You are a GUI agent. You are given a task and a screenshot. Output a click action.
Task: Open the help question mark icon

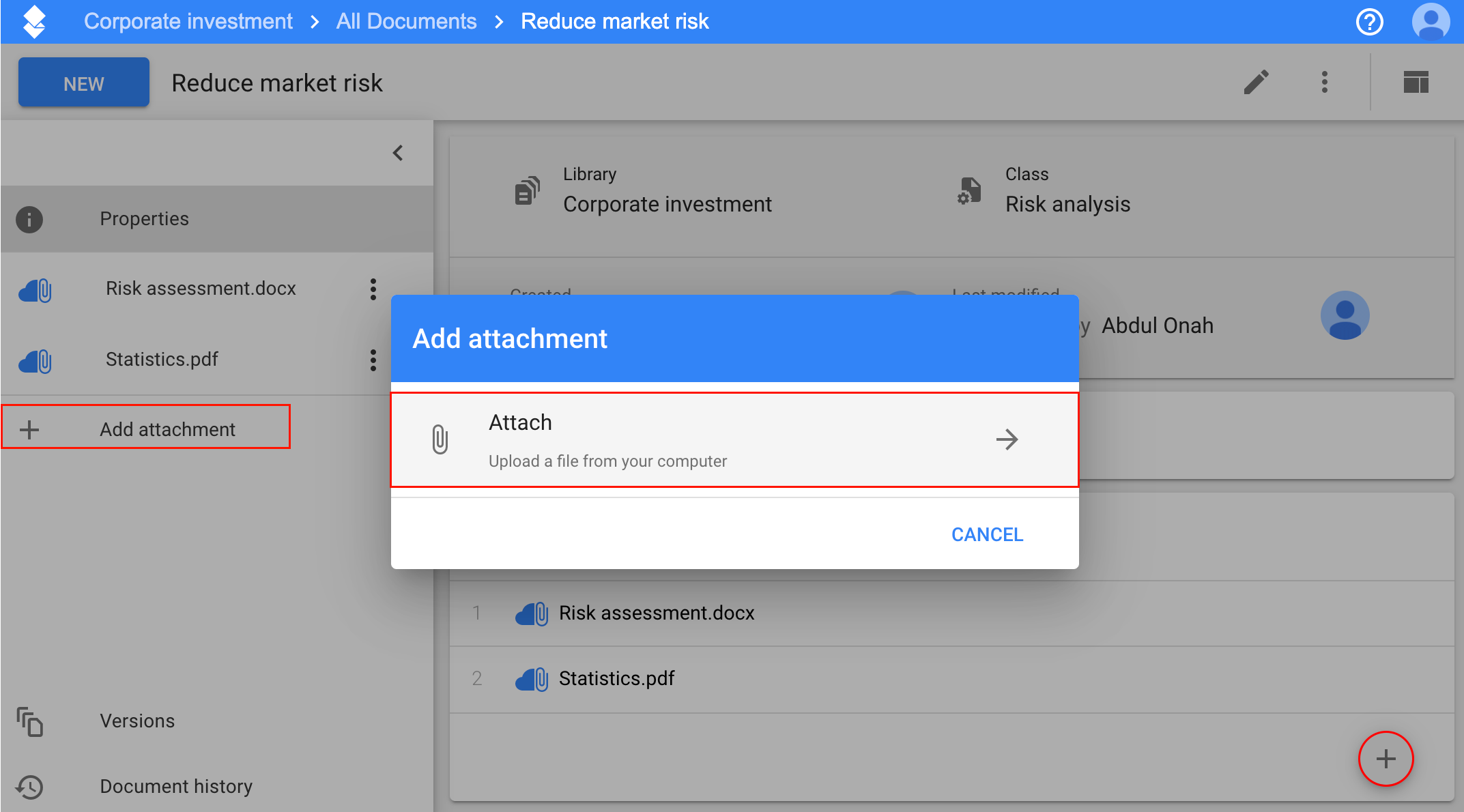coord(1369,22)
